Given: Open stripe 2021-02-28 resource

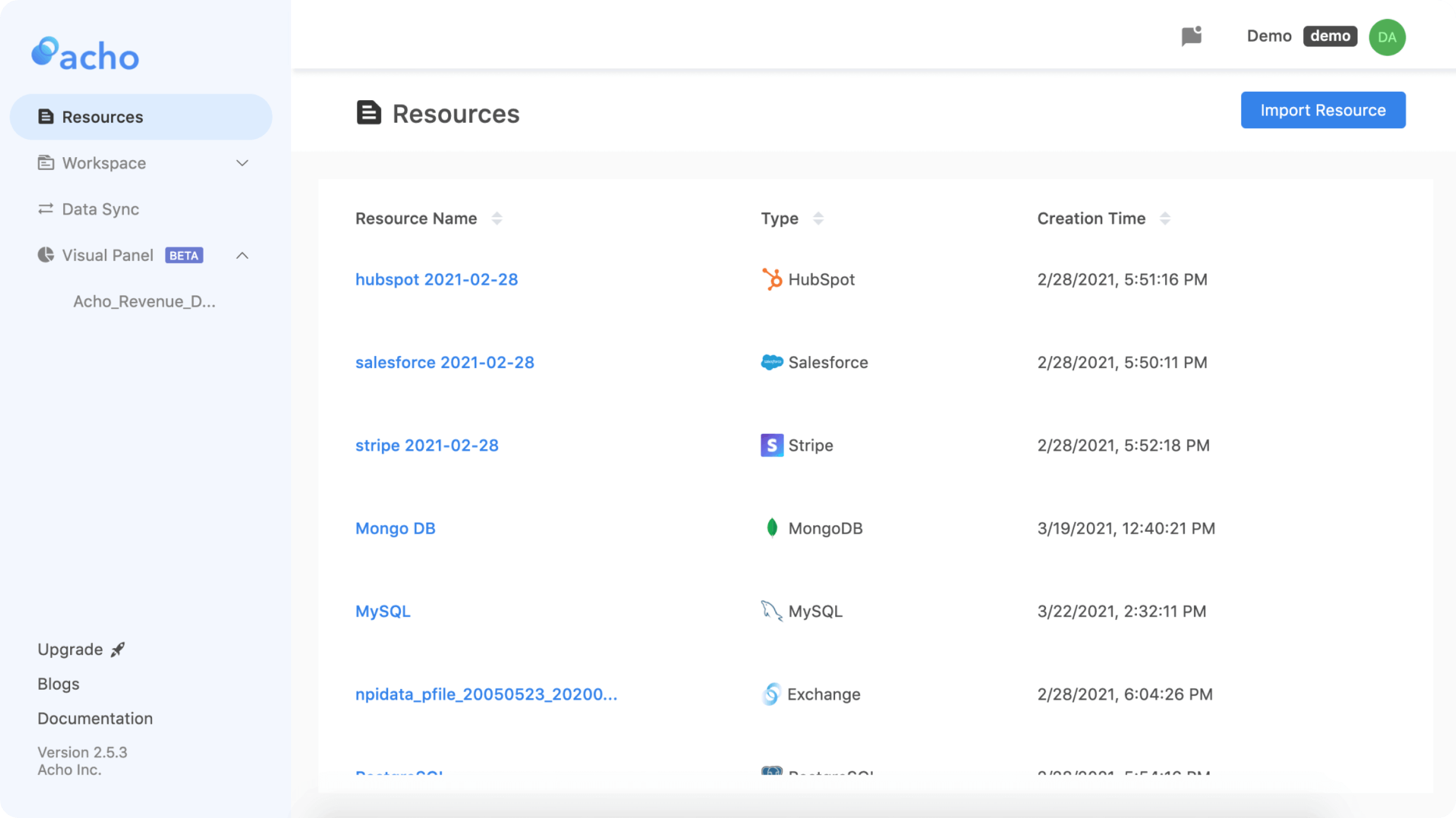Looking at the screenshot, I should [427, 446].
